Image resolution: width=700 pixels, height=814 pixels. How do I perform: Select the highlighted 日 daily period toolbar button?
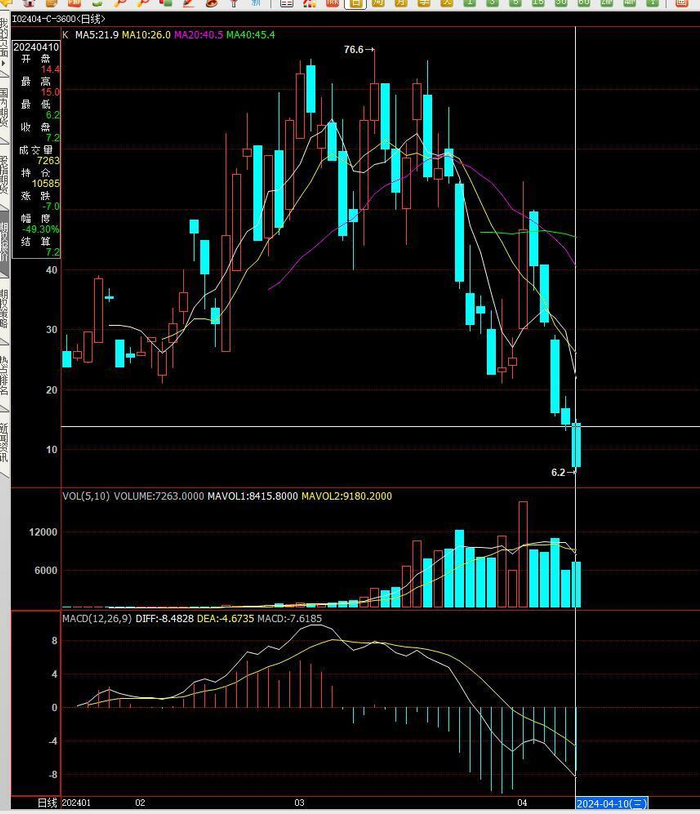(x=355, y=3)
